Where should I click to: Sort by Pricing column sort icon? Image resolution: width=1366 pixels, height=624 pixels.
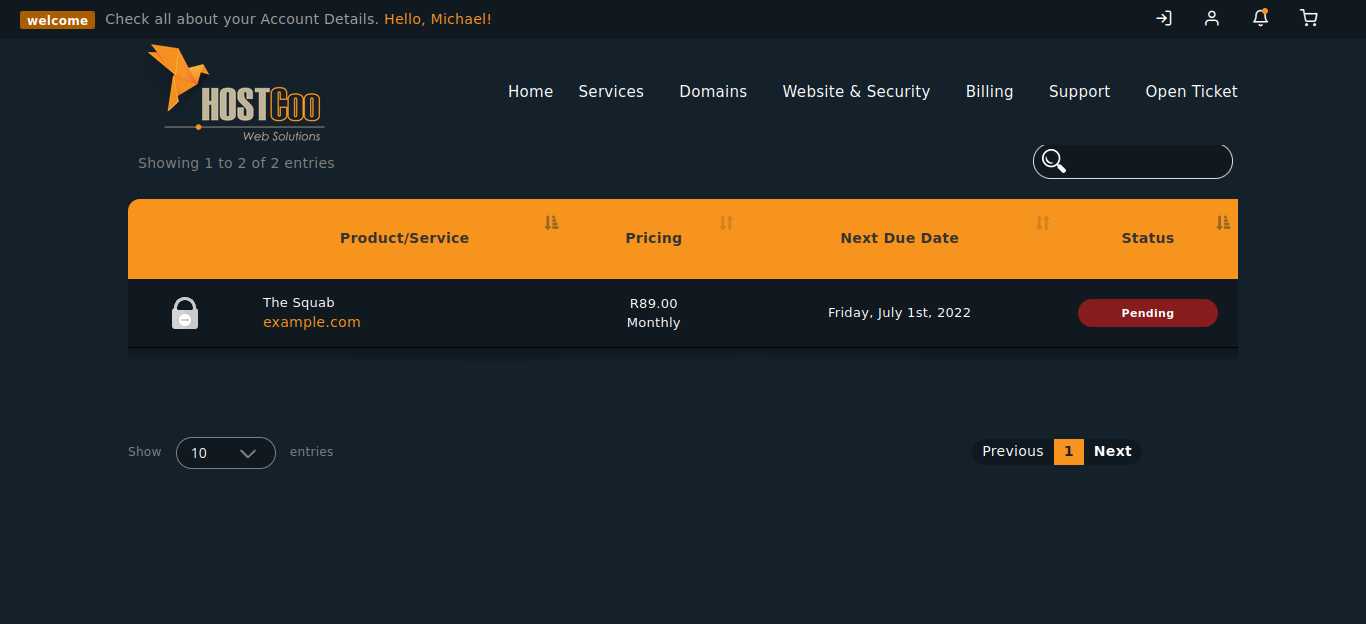coord(727,222)
